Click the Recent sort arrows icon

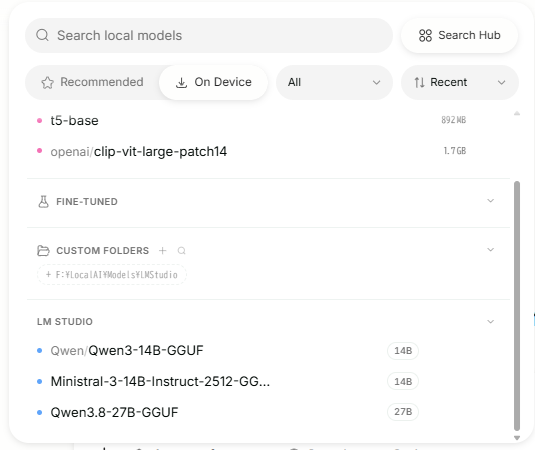point(419,83)
